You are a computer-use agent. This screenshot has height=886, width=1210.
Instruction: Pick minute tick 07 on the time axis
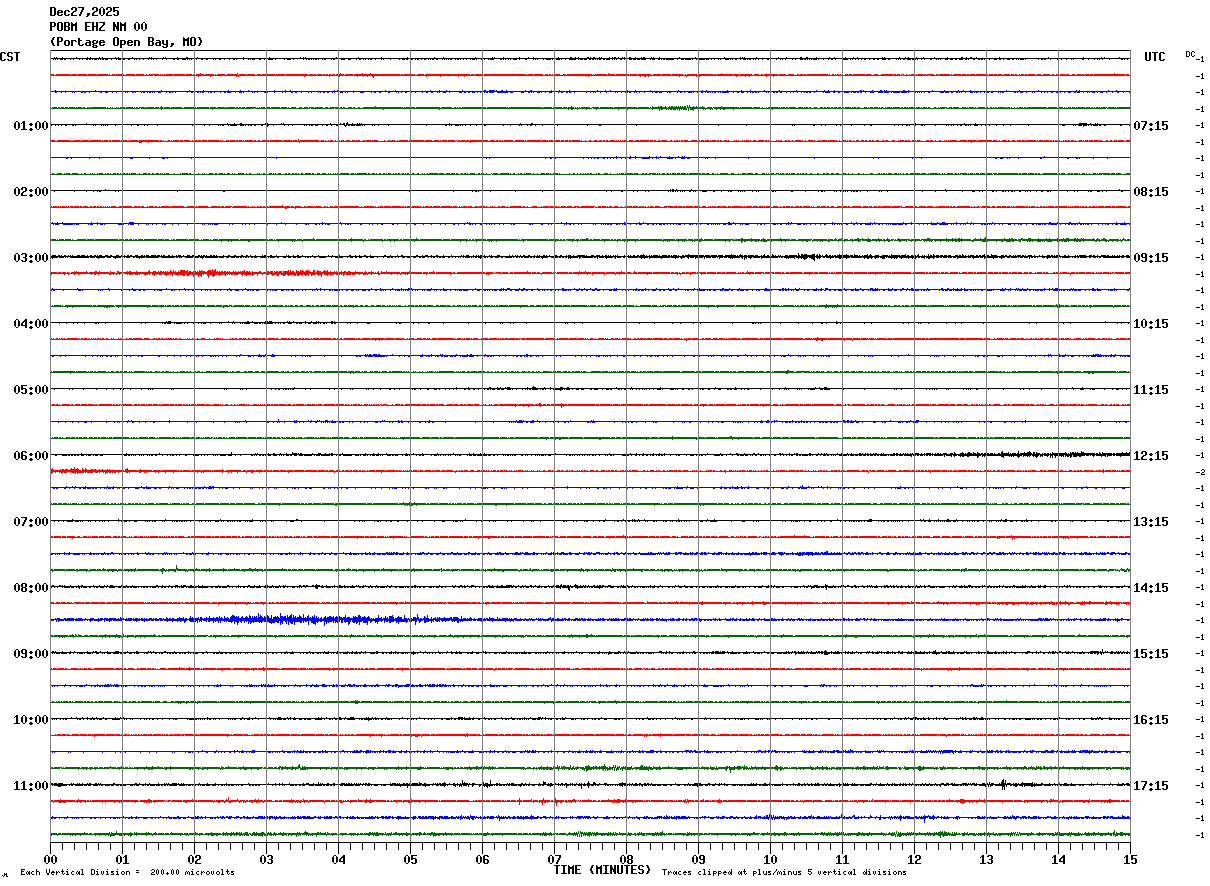pyautogui.click(x=554, y=859)
